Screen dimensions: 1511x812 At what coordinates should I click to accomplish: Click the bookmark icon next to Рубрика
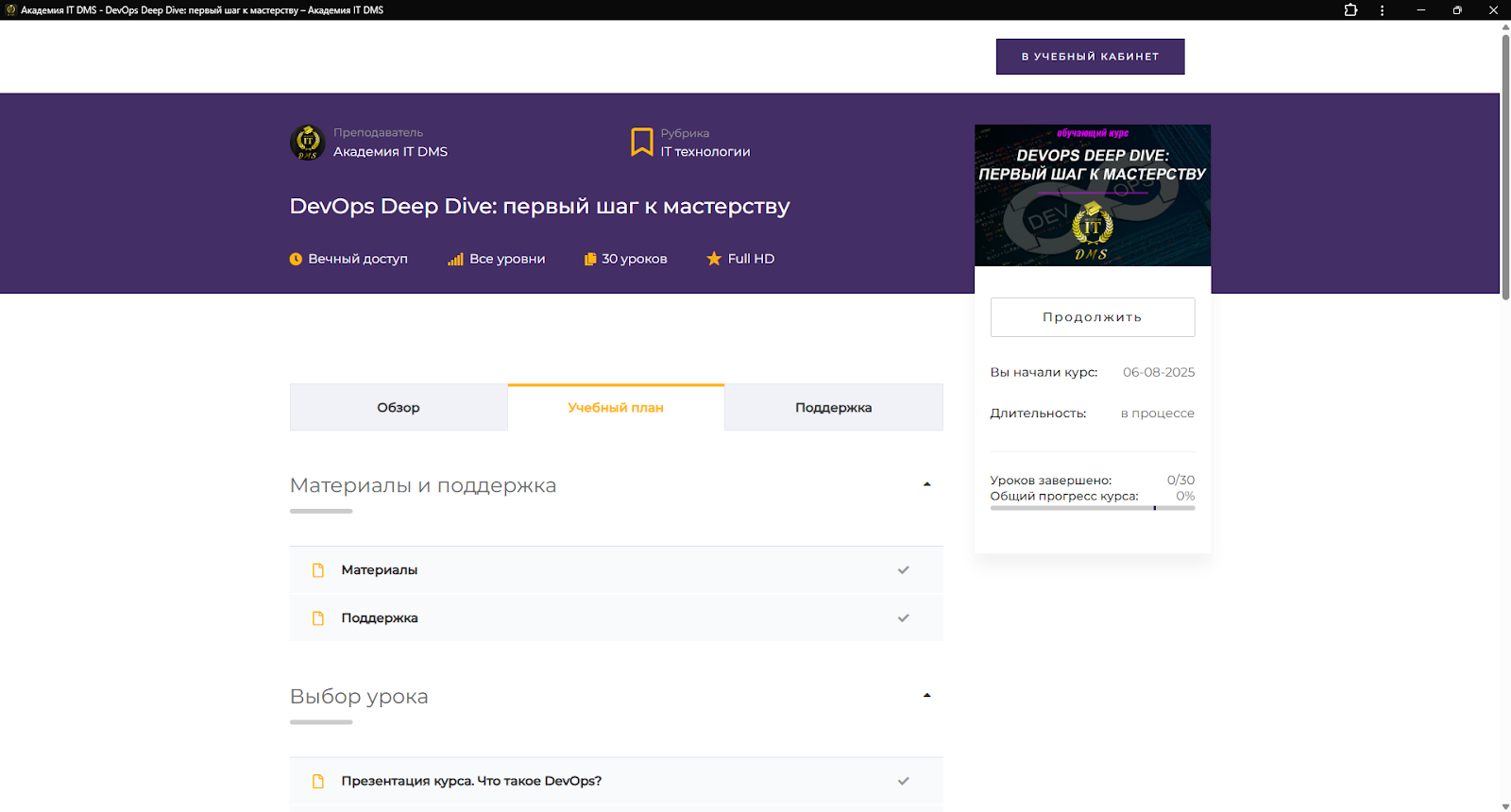(x=642, y=142)
